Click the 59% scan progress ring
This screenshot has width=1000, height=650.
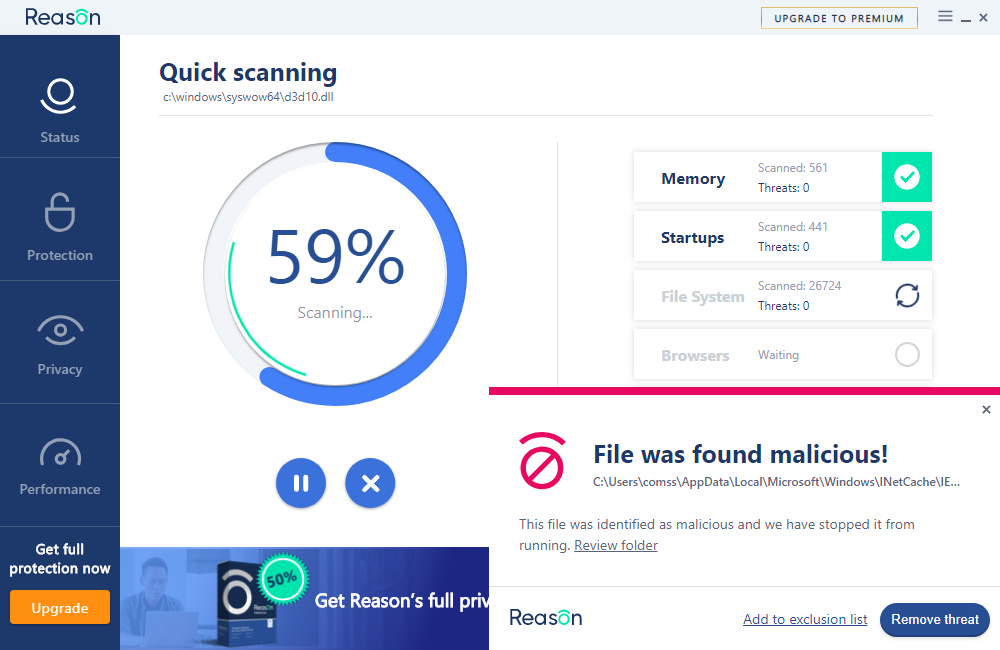click(x=335, y=274)
